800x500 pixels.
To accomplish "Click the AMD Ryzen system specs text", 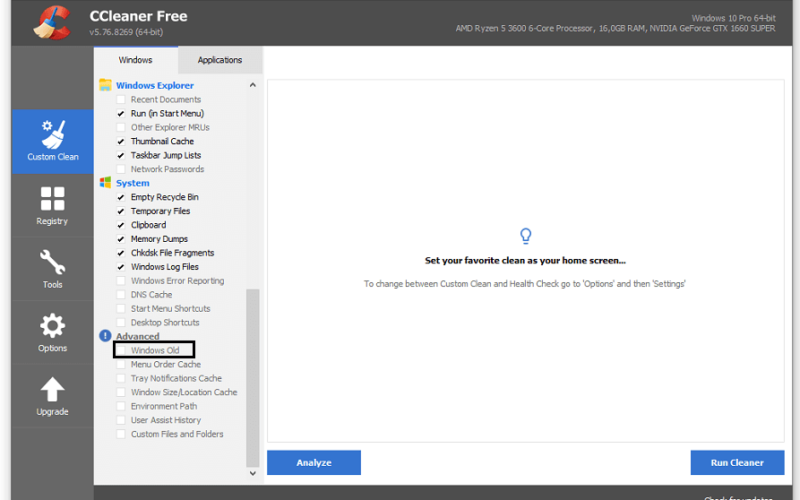I will coord(615,29).
